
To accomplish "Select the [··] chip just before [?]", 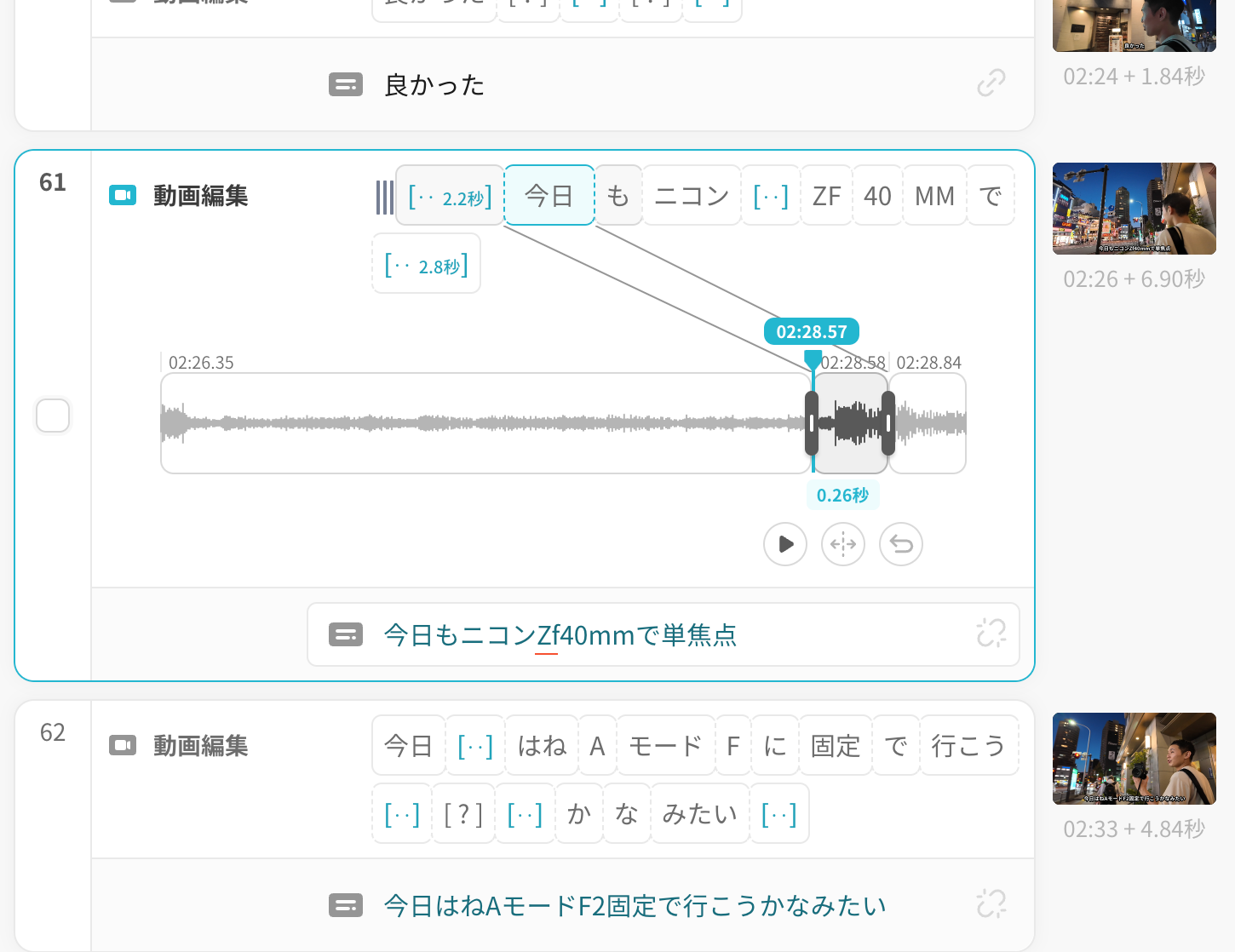I will [x=402, y=814].
